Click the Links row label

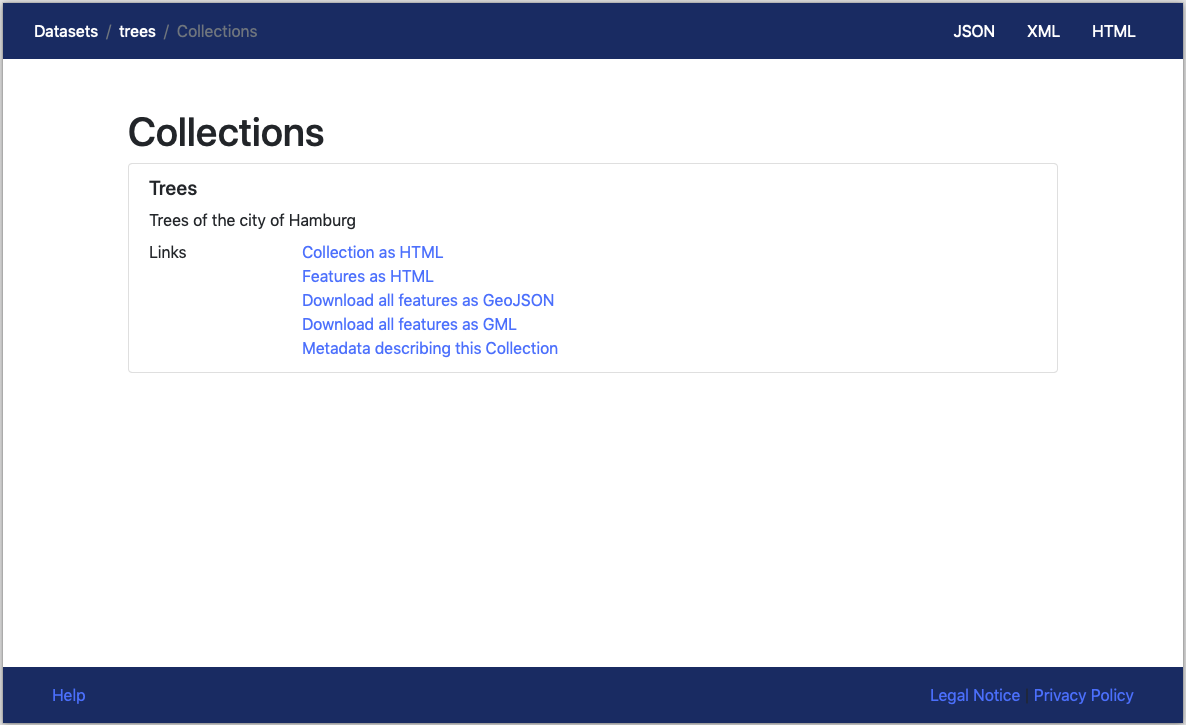coord(167,252)
